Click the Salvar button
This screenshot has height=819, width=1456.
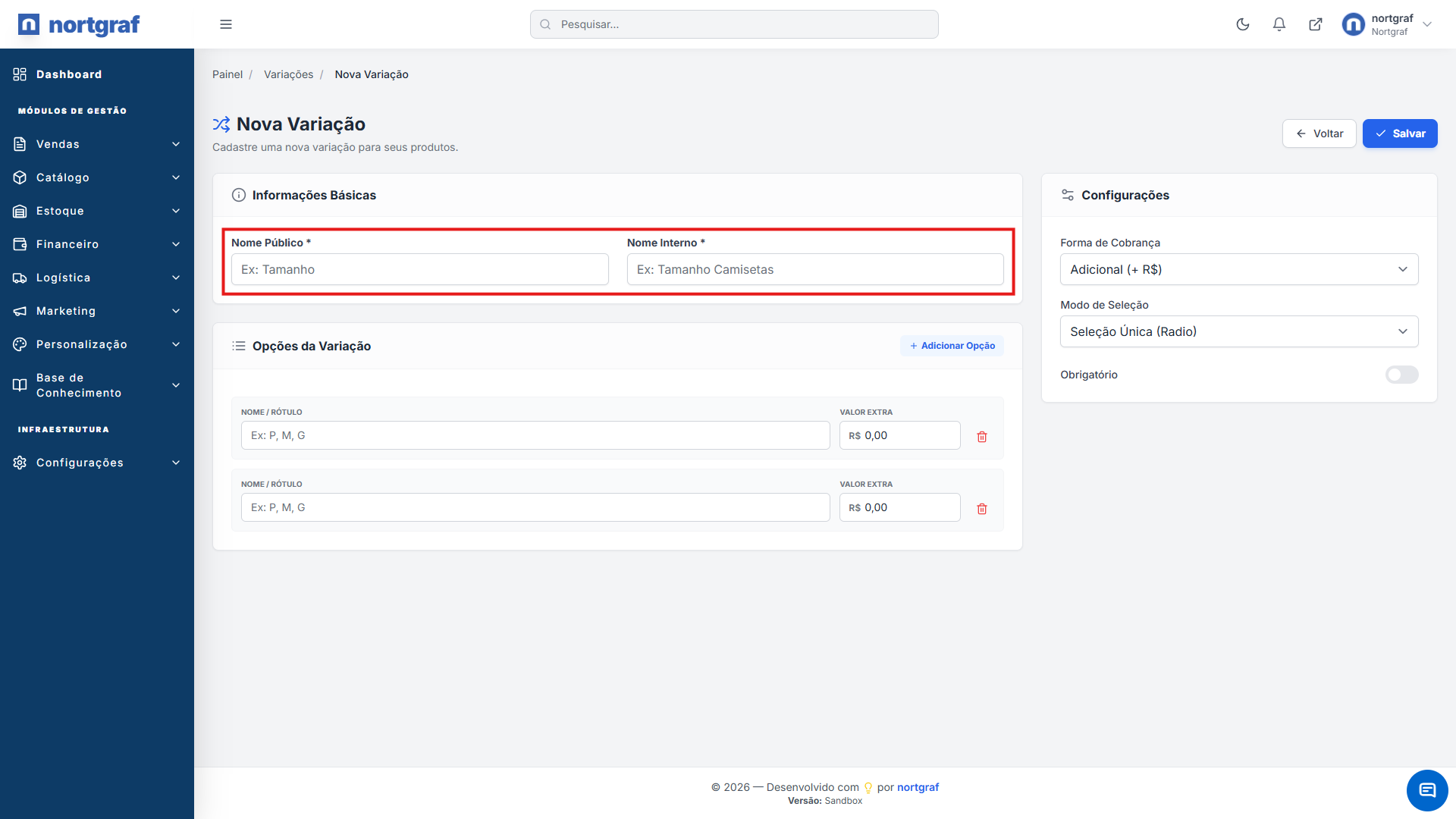pyautogui.click(x=1399, y=133)
